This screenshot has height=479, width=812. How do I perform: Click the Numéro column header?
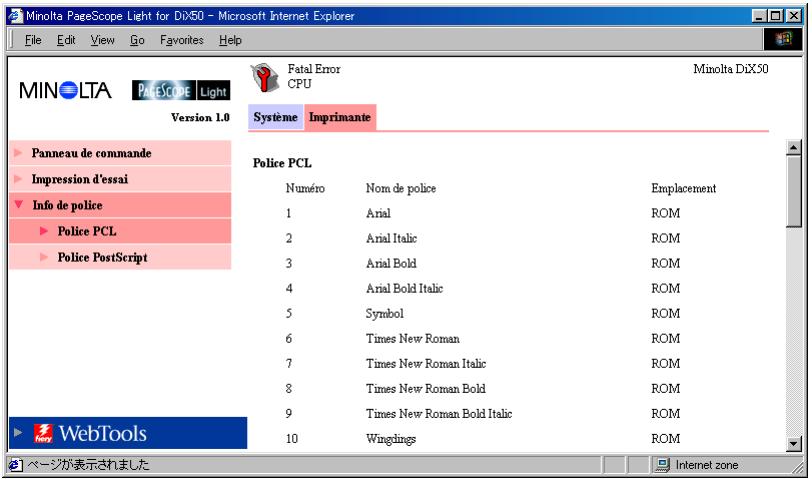click(x=305, y=188)
